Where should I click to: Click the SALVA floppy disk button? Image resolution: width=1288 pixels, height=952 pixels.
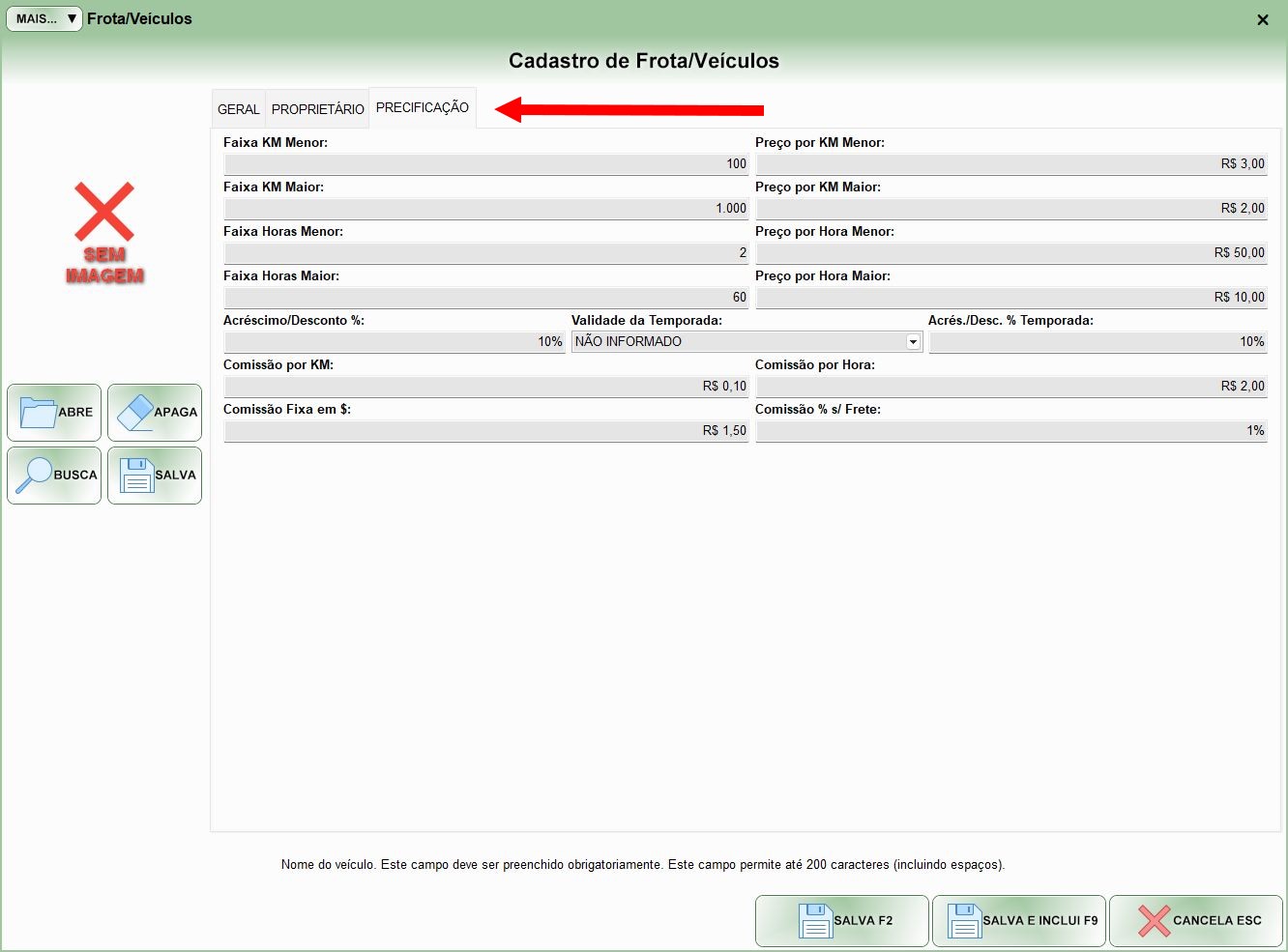[x=155, y=476]
